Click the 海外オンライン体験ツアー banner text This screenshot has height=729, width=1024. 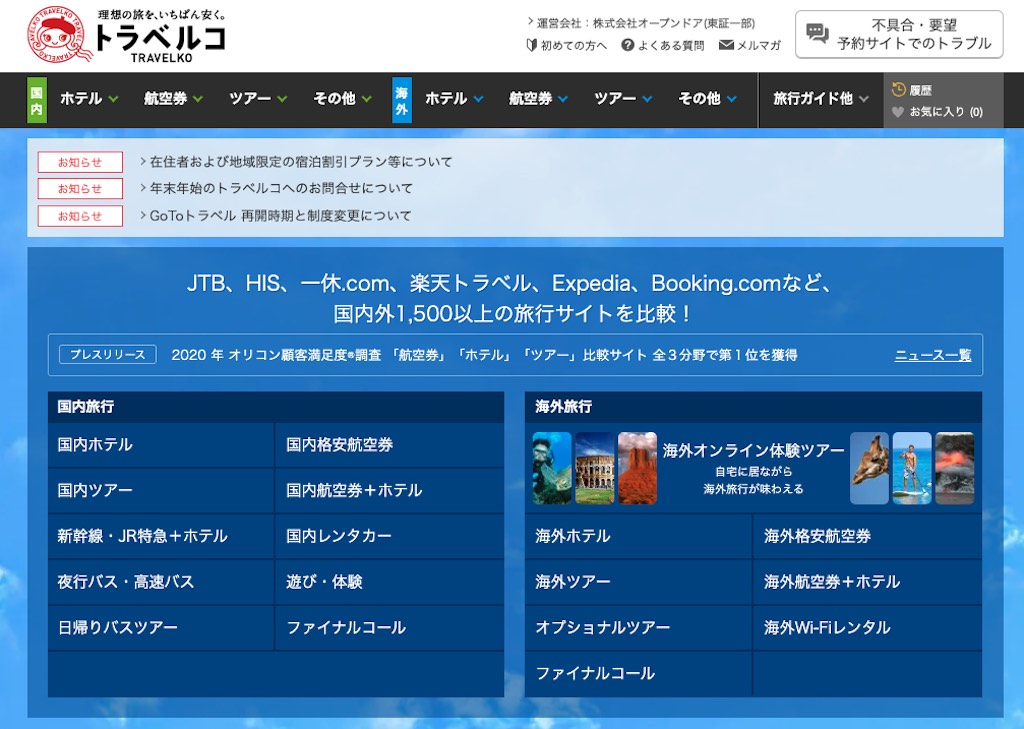[x=754, y=451]
